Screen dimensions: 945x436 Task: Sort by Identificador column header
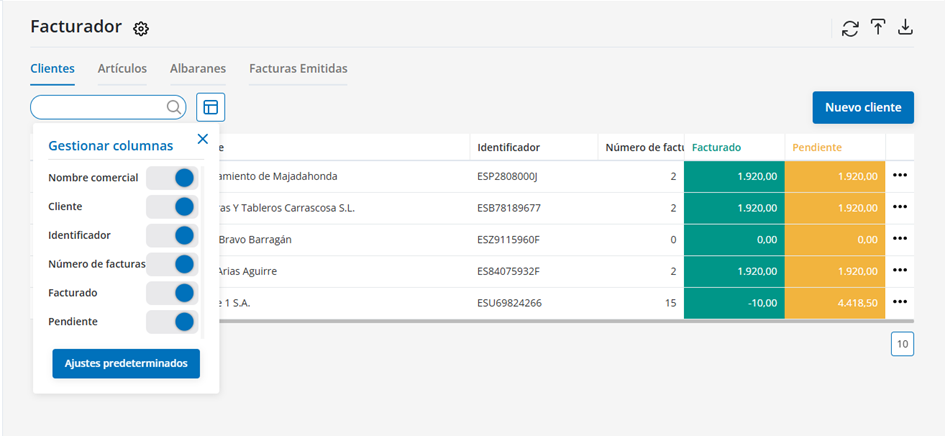point(534,147)
